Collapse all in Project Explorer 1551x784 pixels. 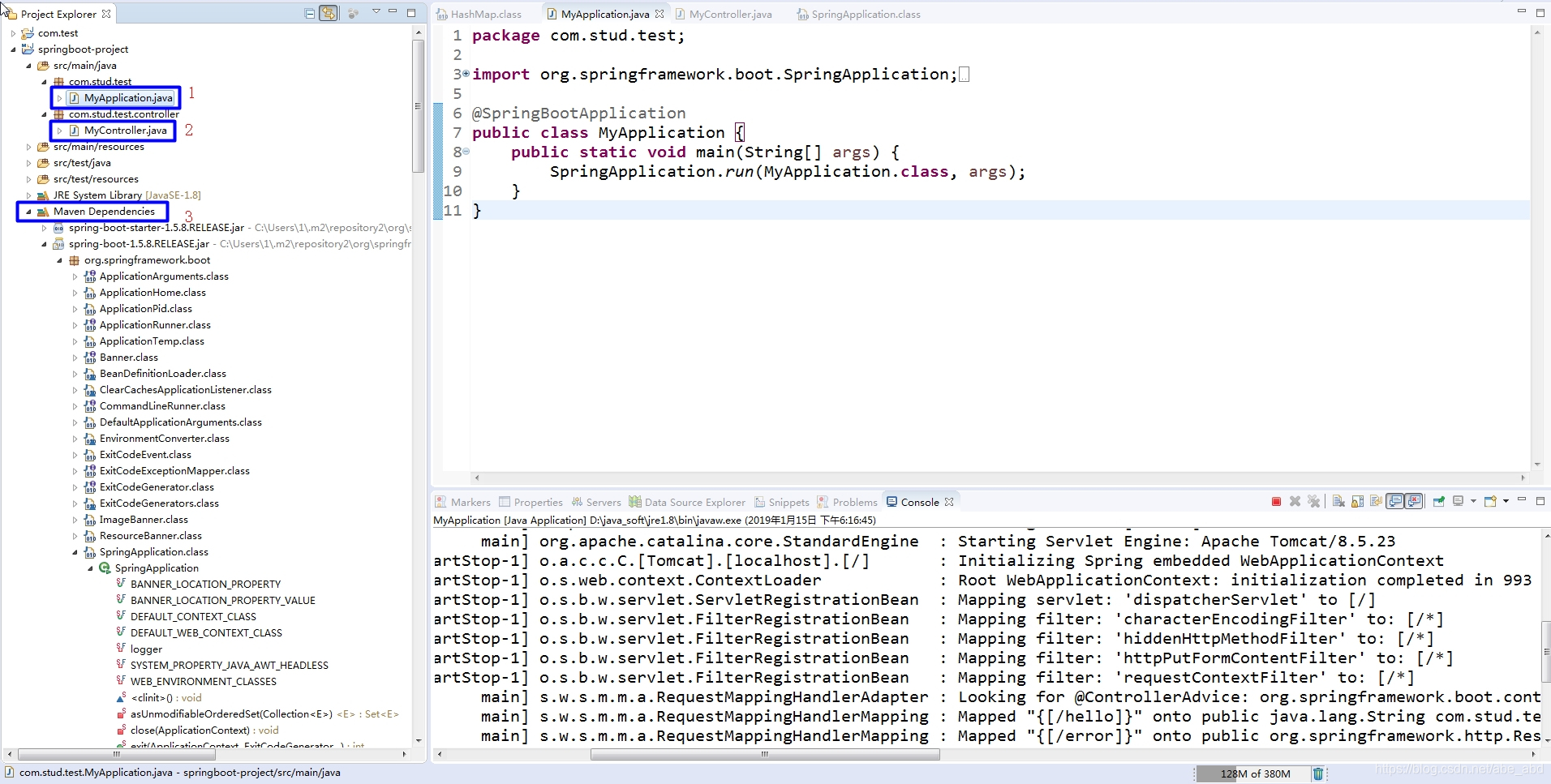(x=310, y=14)
